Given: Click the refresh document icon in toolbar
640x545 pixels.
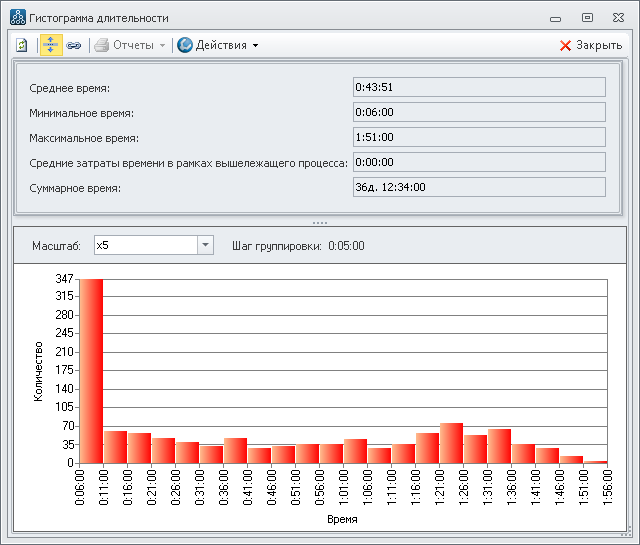Looking at the screenshot, I should click(x=21, y=45).
